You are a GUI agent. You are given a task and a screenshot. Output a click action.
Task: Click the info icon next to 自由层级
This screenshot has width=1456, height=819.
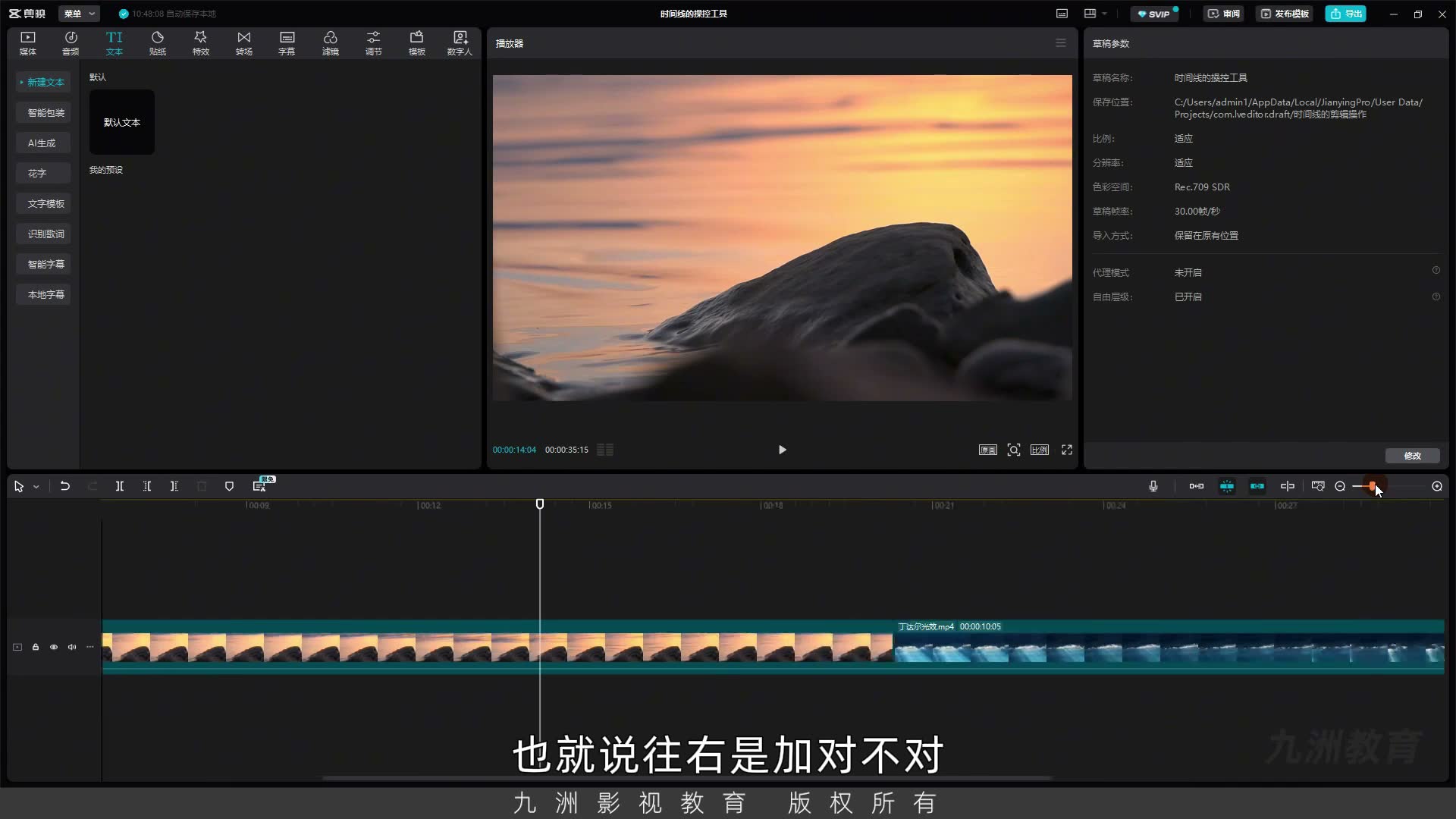[1436, 297]
